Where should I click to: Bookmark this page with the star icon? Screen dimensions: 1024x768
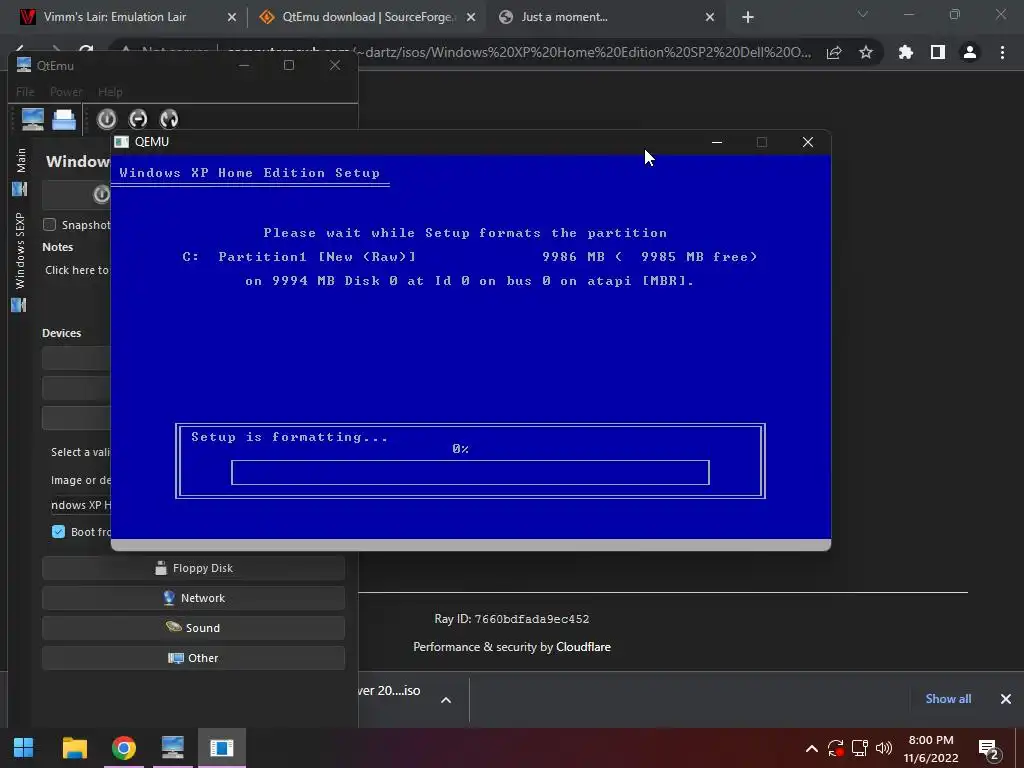(866, 53)
